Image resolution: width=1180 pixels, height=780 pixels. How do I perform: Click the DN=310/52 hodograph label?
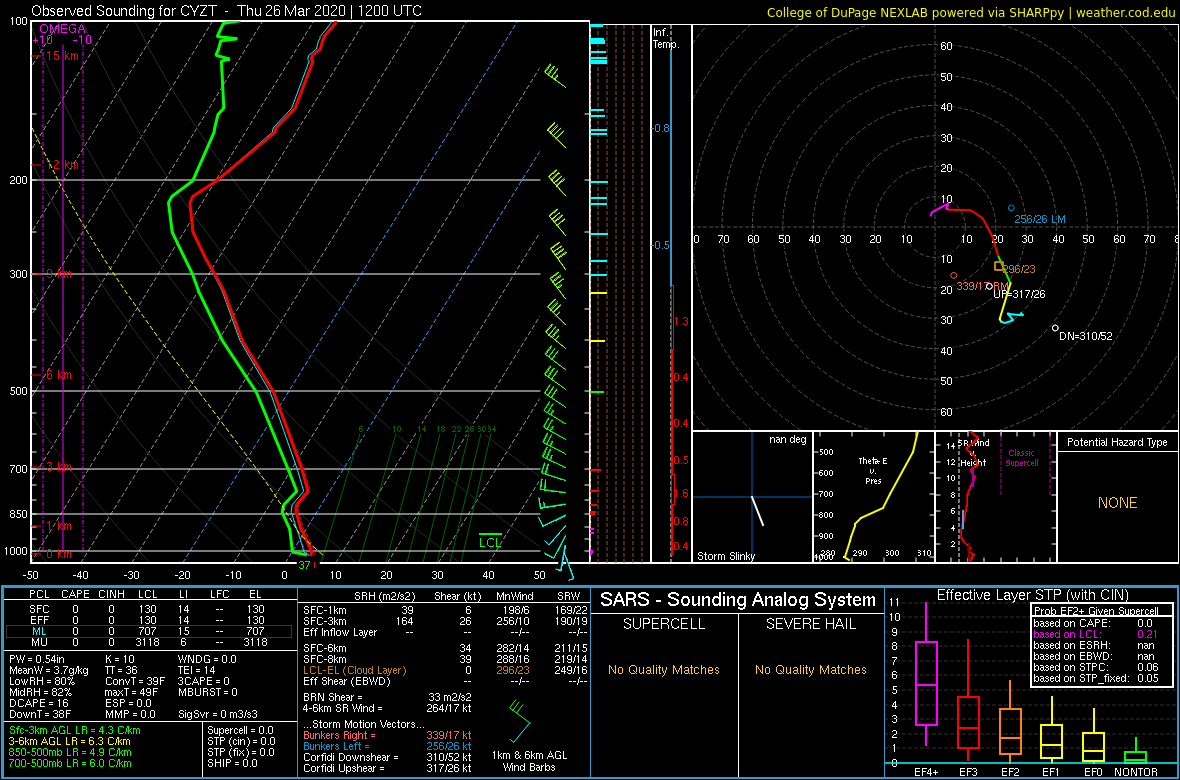pos(1086,336)
